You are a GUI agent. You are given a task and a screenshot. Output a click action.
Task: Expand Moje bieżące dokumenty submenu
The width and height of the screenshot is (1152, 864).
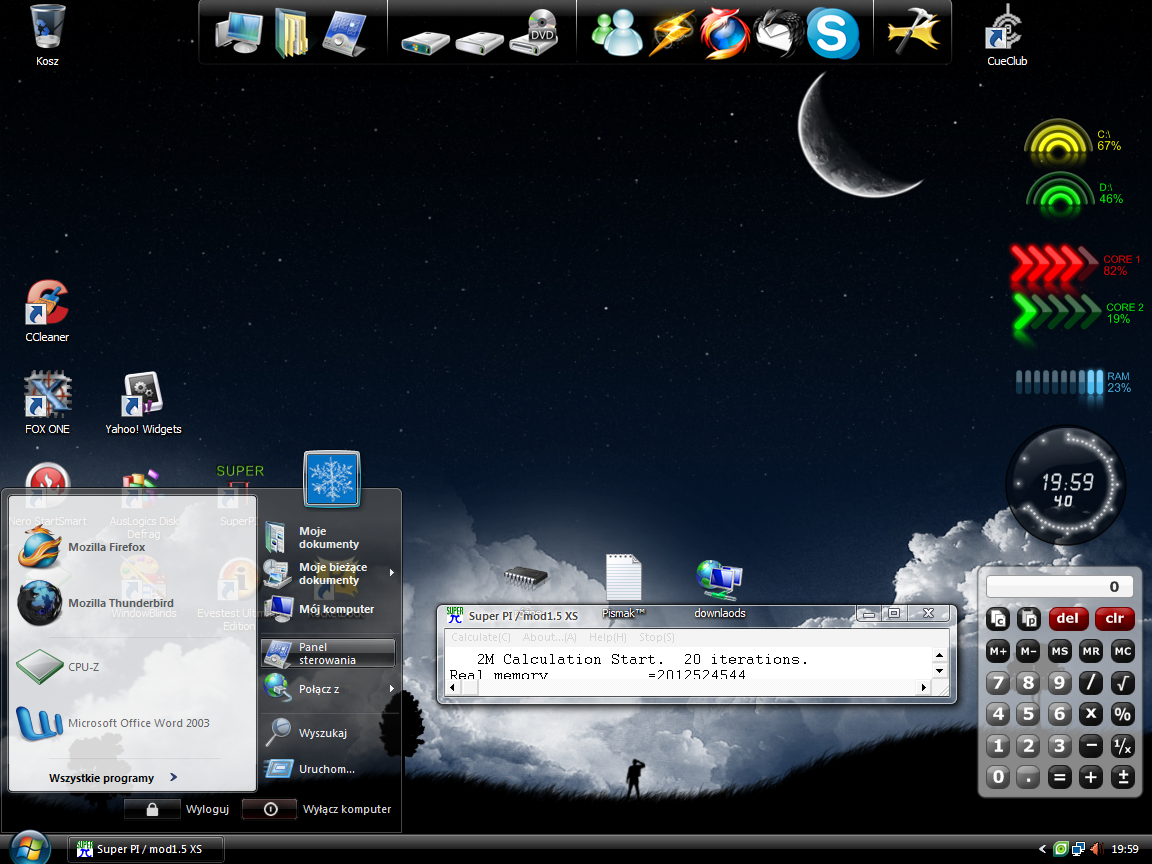coord(328,573)
